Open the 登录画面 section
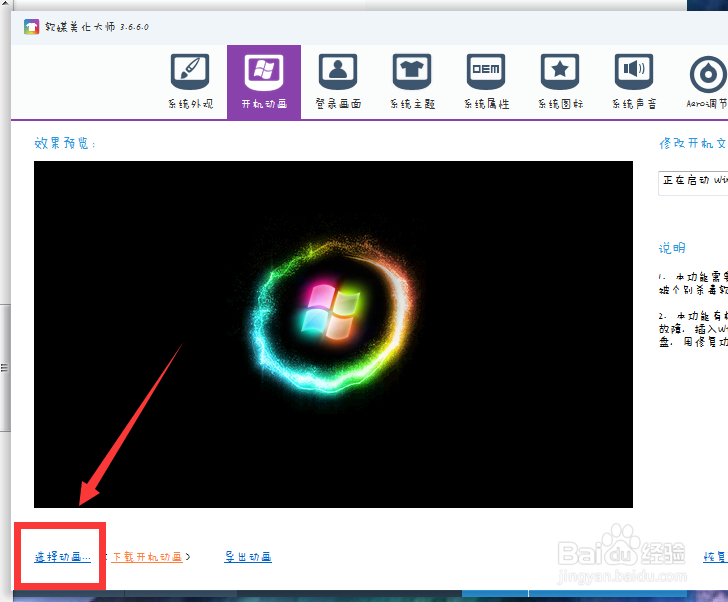This screenshot has width=728, height=602. (x=338, y=82)
